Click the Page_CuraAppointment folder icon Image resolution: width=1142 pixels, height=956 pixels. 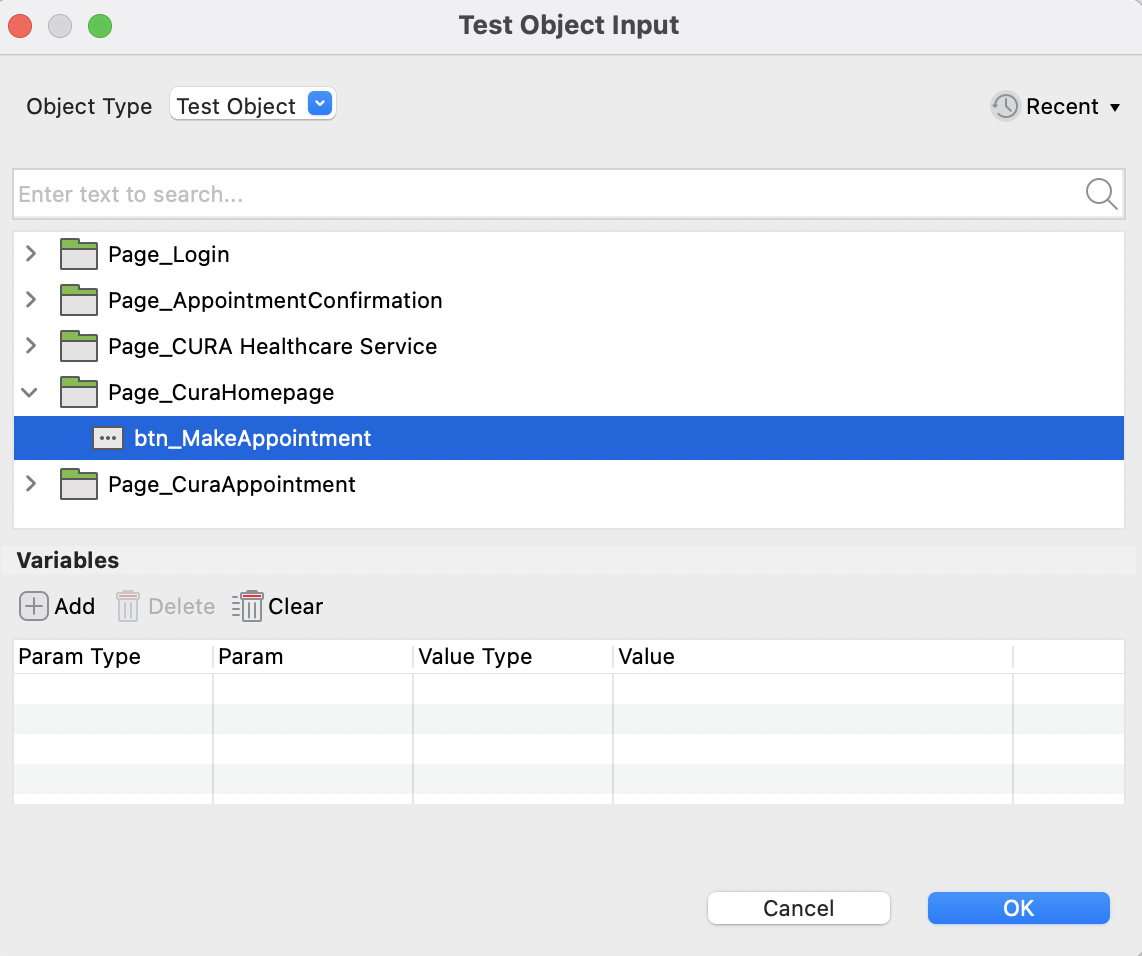pyautogui.click(x=78, y=484)
